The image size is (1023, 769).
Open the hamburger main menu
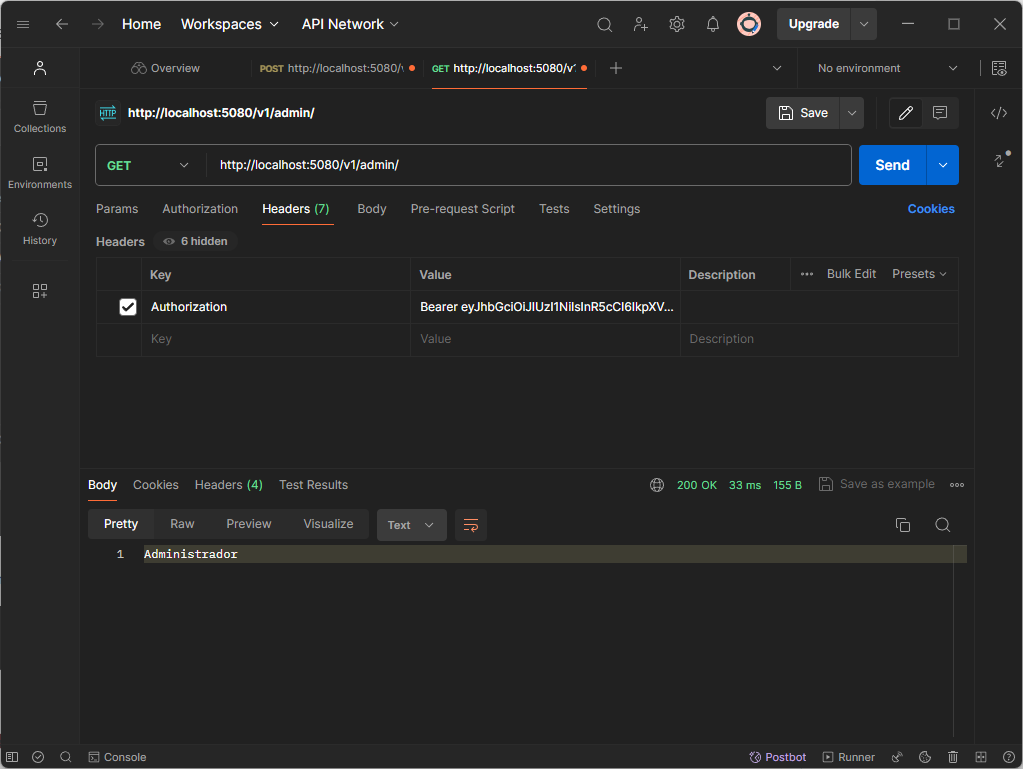[x=23, y=24]
